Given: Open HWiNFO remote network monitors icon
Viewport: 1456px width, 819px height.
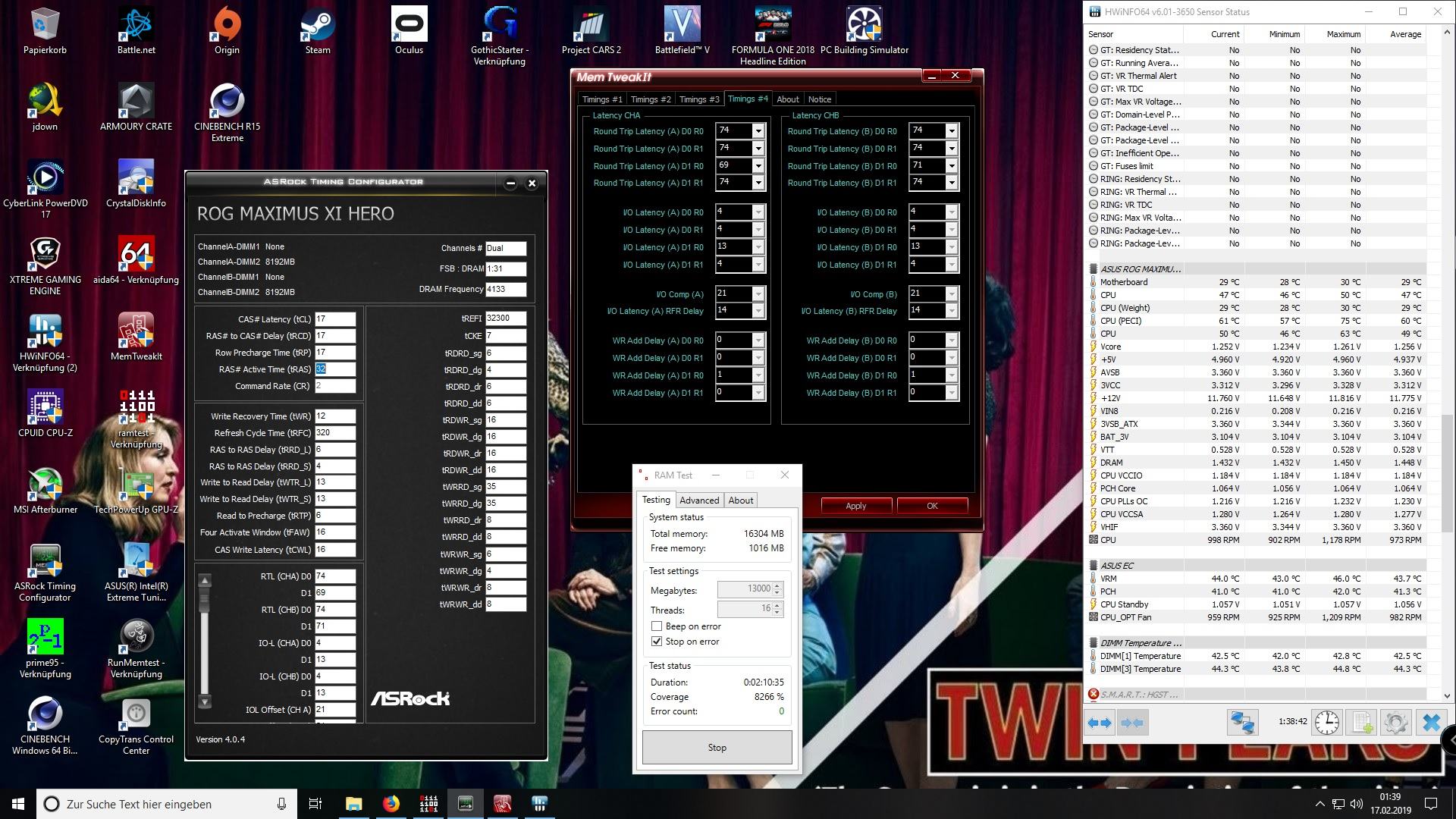Looking at the screenshot, I should [1243, 723].
